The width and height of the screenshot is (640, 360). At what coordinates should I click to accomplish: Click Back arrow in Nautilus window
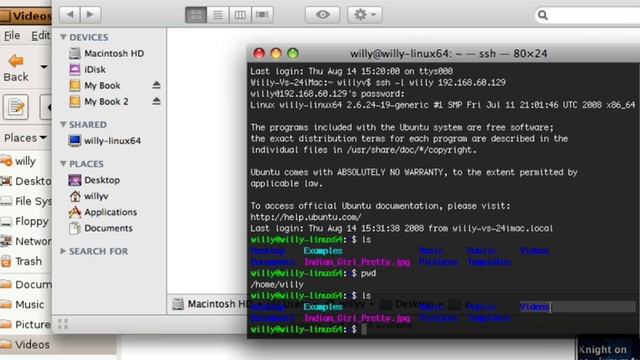(16, 68)
